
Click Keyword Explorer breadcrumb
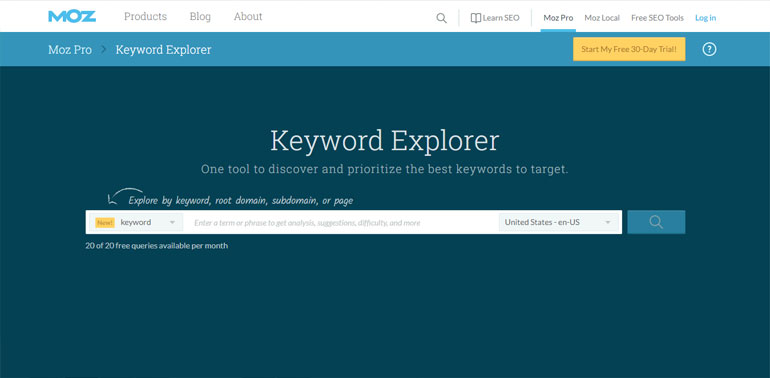[164, 50]
